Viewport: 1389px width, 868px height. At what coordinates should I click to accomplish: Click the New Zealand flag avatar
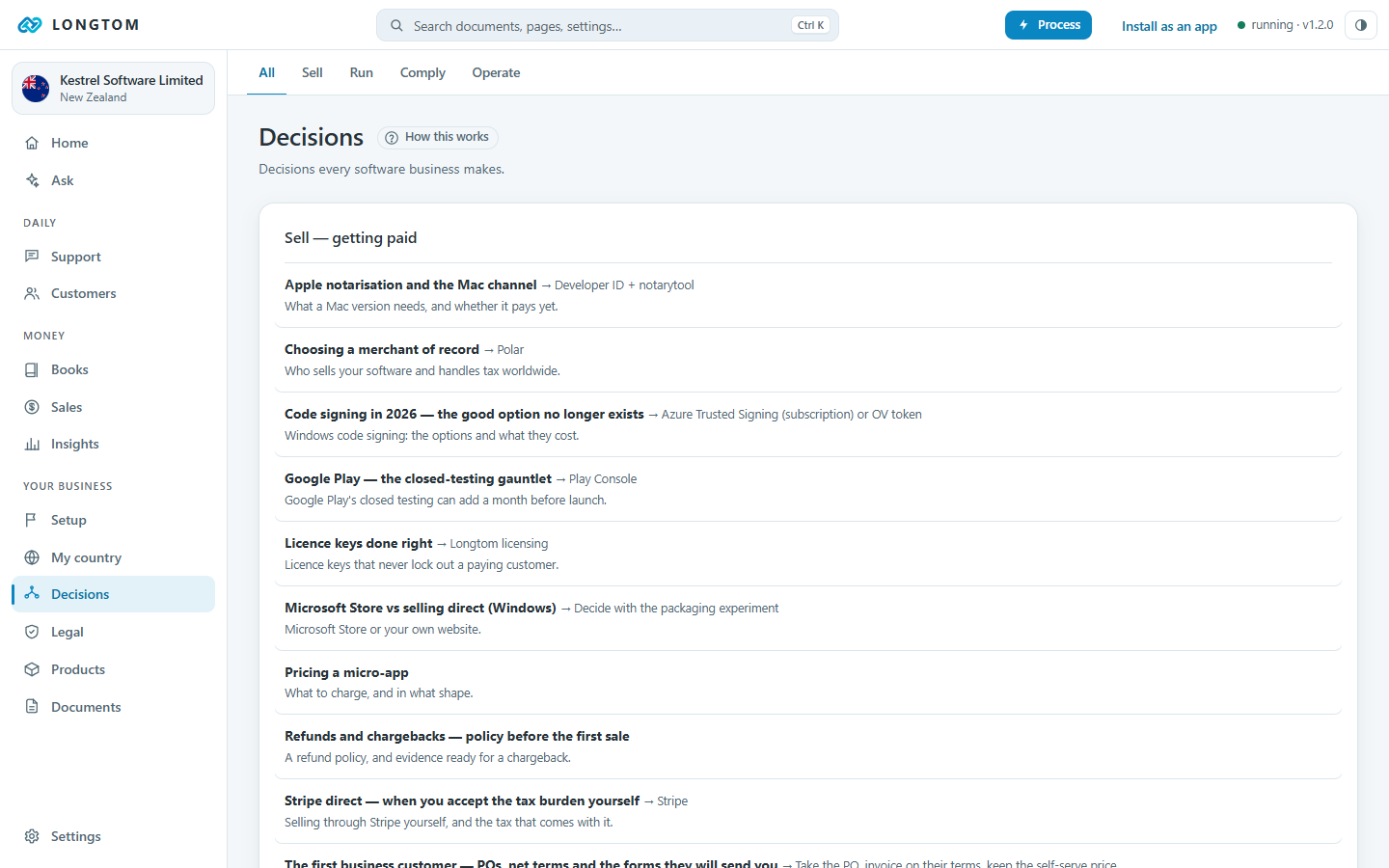[36, 89]
